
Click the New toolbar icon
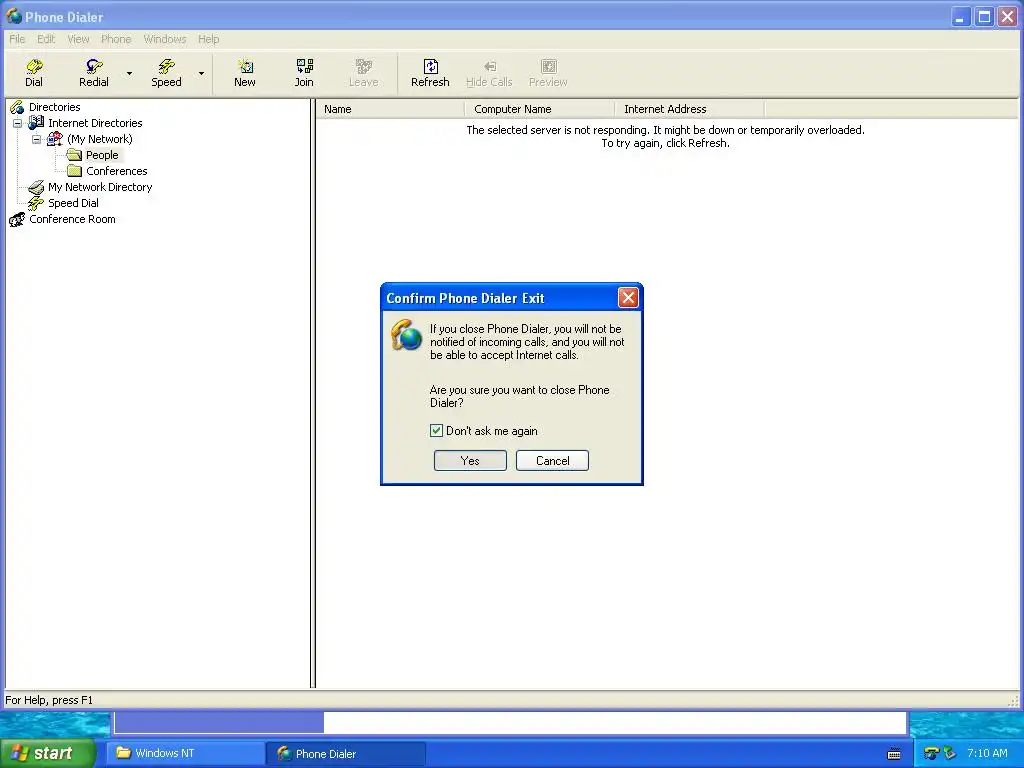245,73
